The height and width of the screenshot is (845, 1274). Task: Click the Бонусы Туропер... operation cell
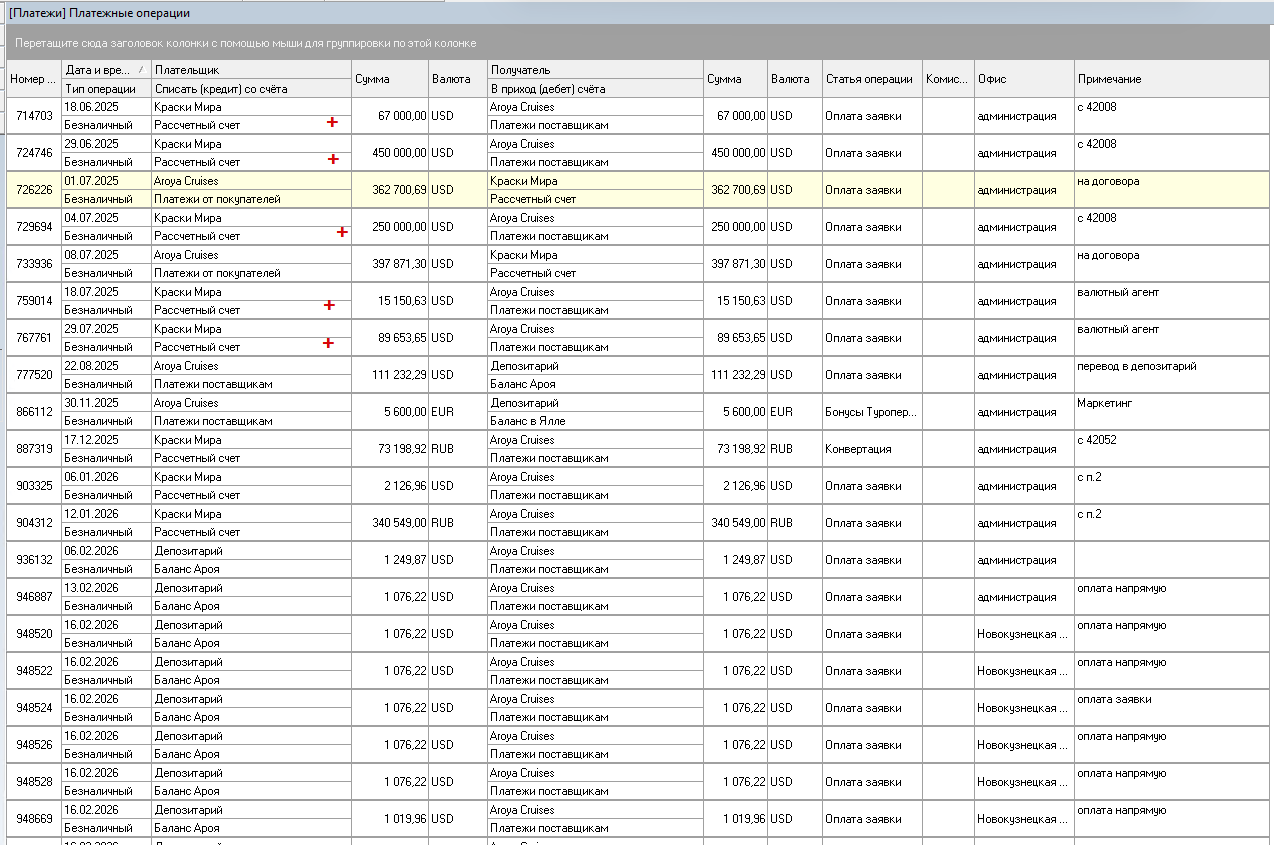point(872,412)
